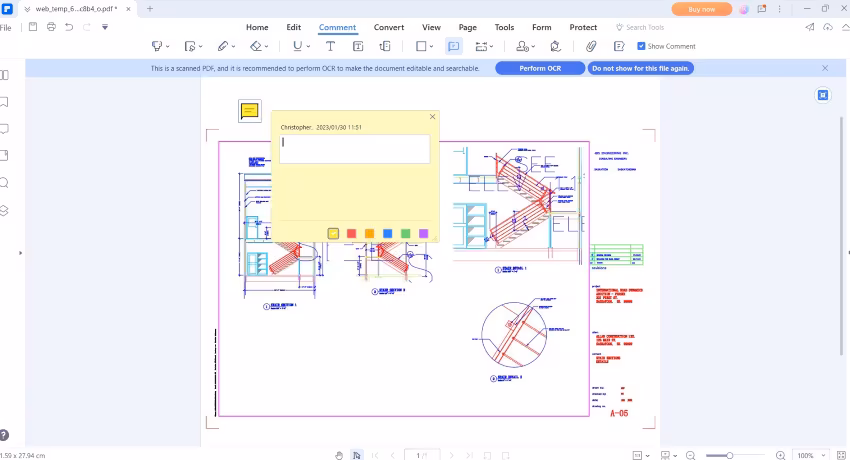850x460 pixels.
Task: Open the Layers side panel
Action: tap(4, 210)
